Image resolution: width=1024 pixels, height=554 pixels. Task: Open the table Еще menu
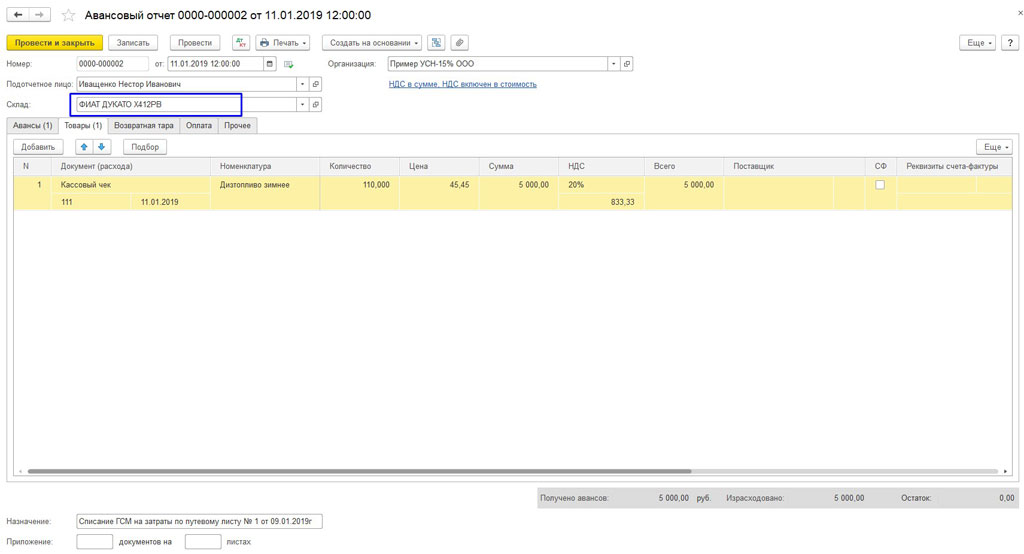coord(994,147)
